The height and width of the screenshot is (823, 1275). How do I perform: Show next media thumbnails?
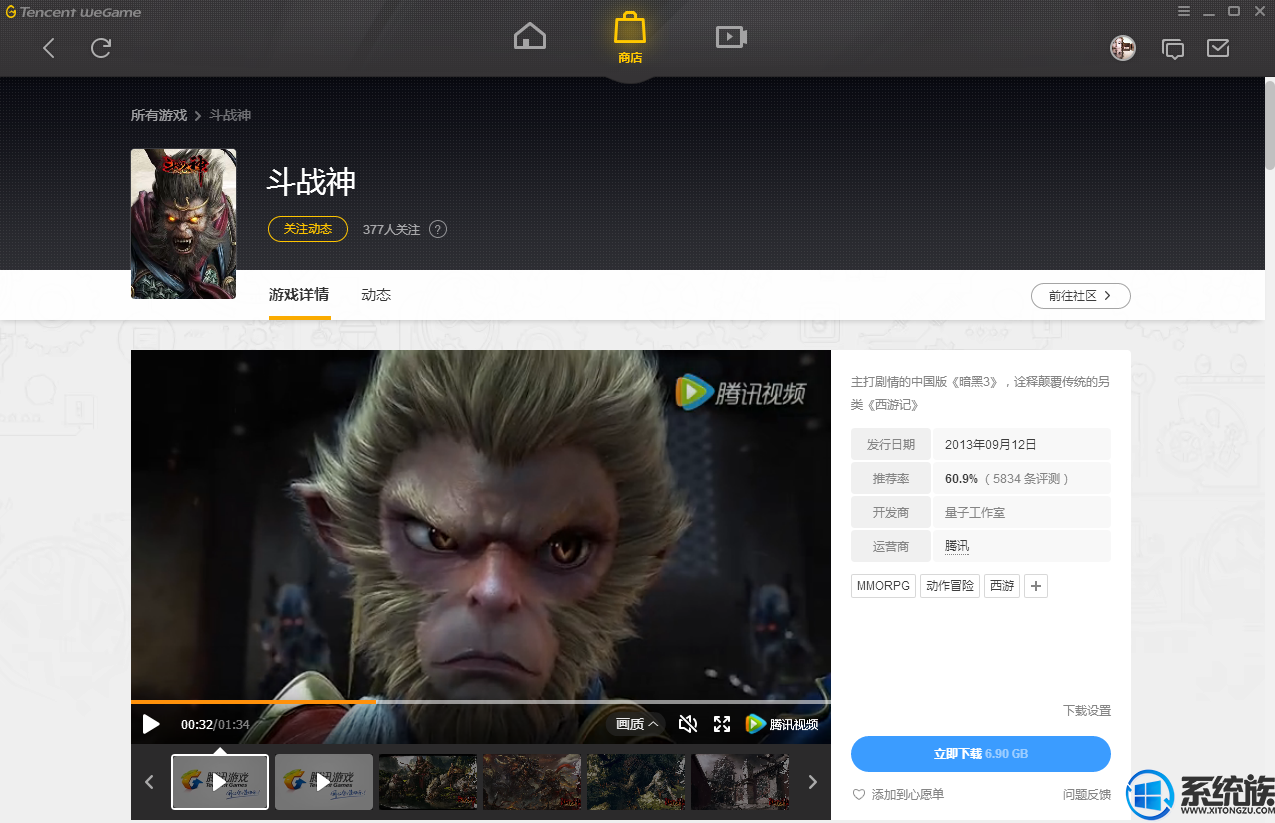coord(813,782)
